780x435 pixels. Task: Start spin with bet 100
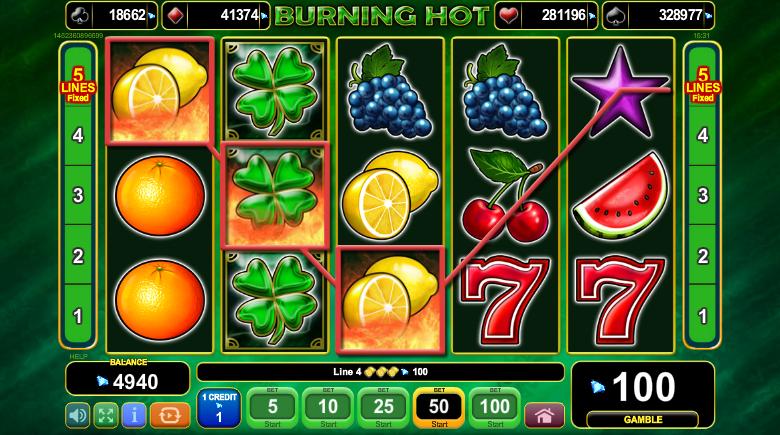click(x=495, y=408)
